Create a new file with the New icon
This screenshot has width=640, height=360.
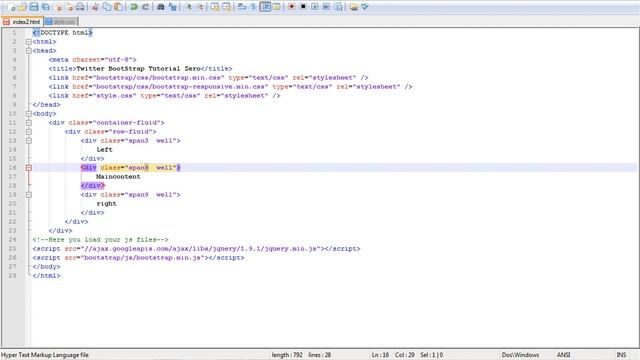11,7
